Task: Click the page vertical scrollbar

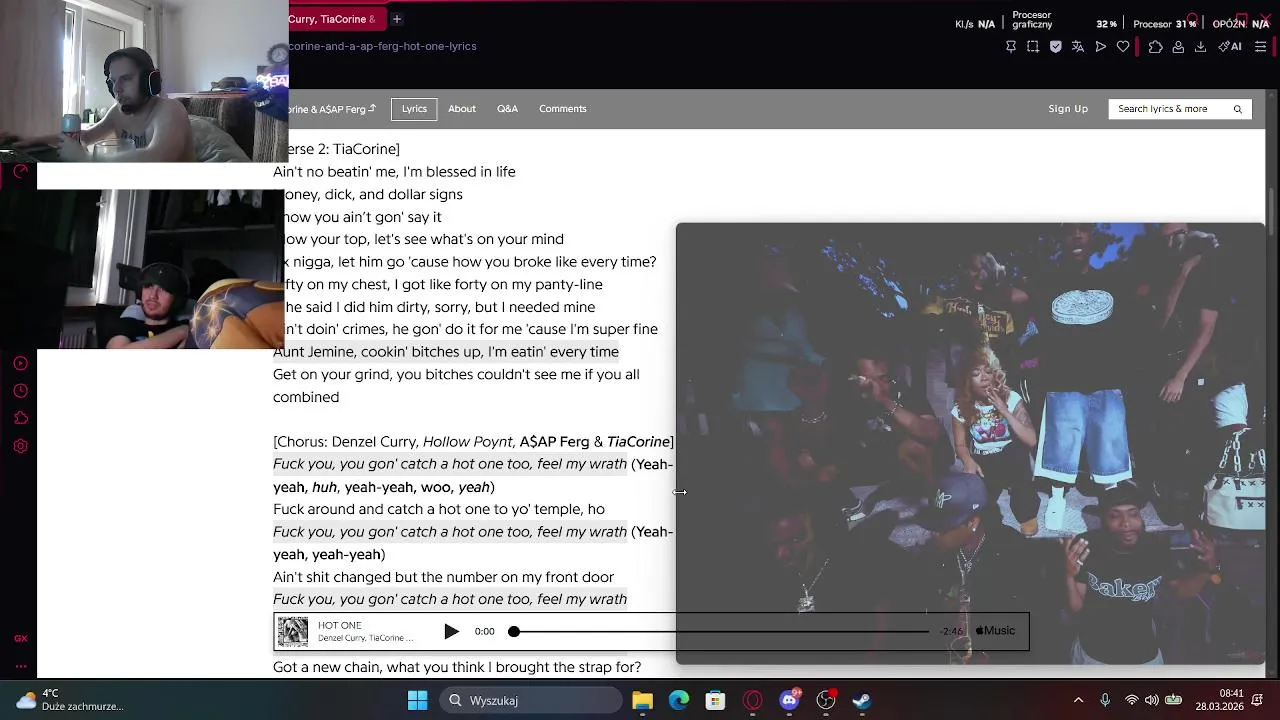Action: 1272,385
